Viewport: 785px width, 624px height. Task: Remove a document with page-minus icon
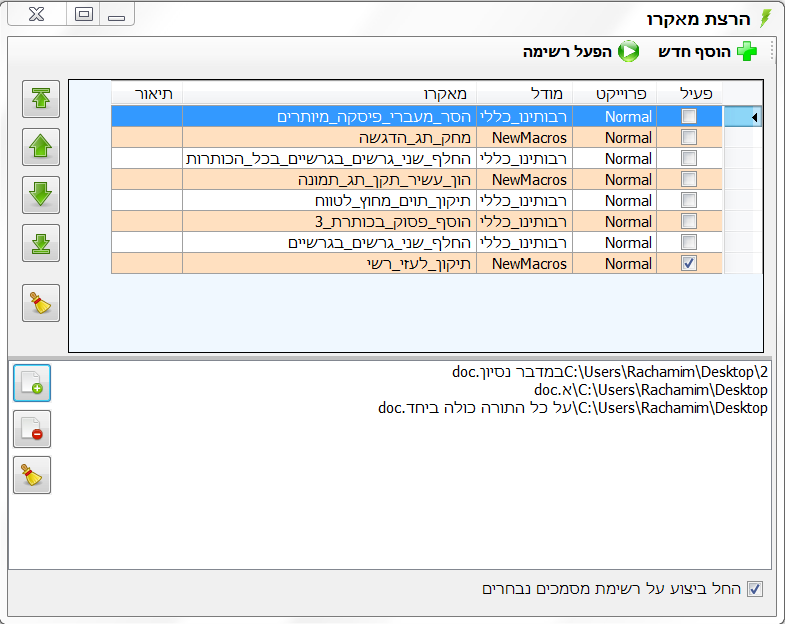coord(32,429)
